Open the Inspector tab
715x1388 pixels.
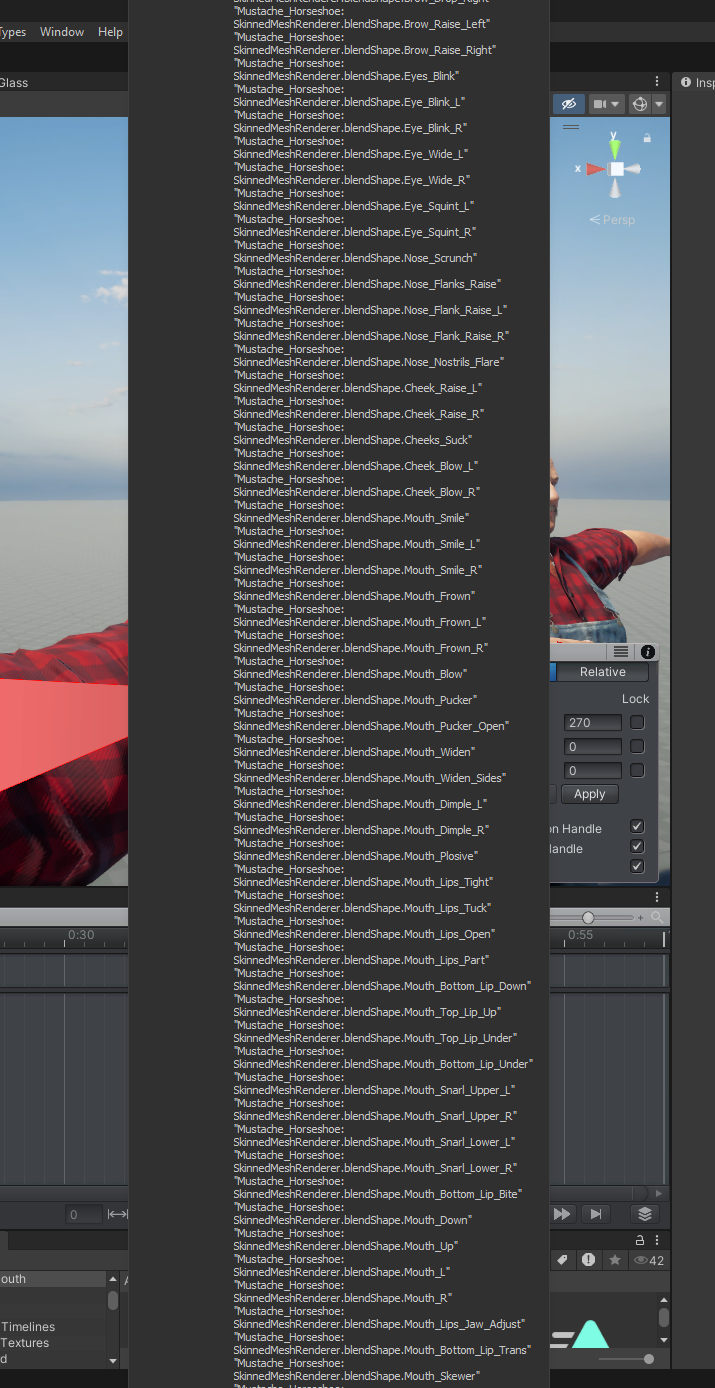point(698,83)
